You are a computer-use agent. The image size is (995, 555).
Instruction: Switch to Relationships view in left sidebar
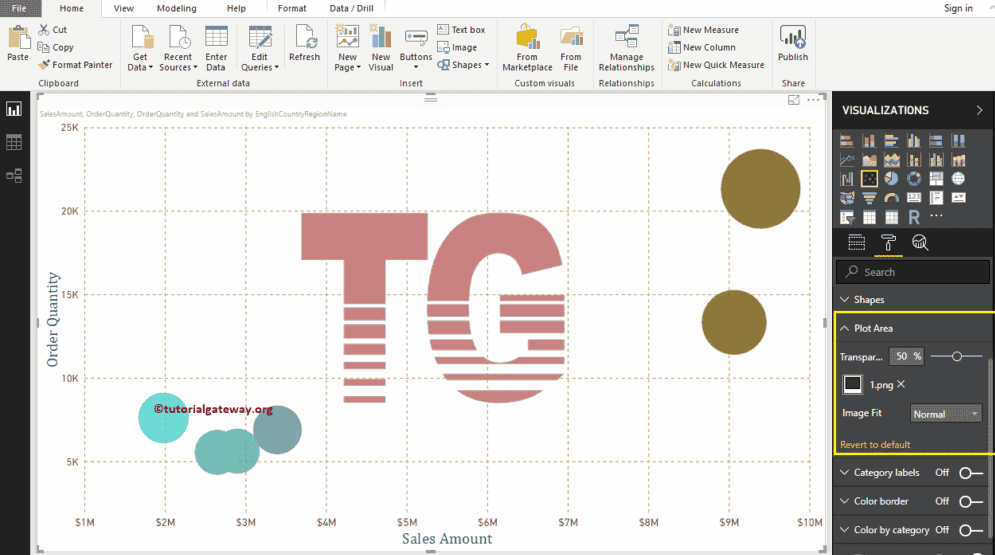click(x=14, y=176)
